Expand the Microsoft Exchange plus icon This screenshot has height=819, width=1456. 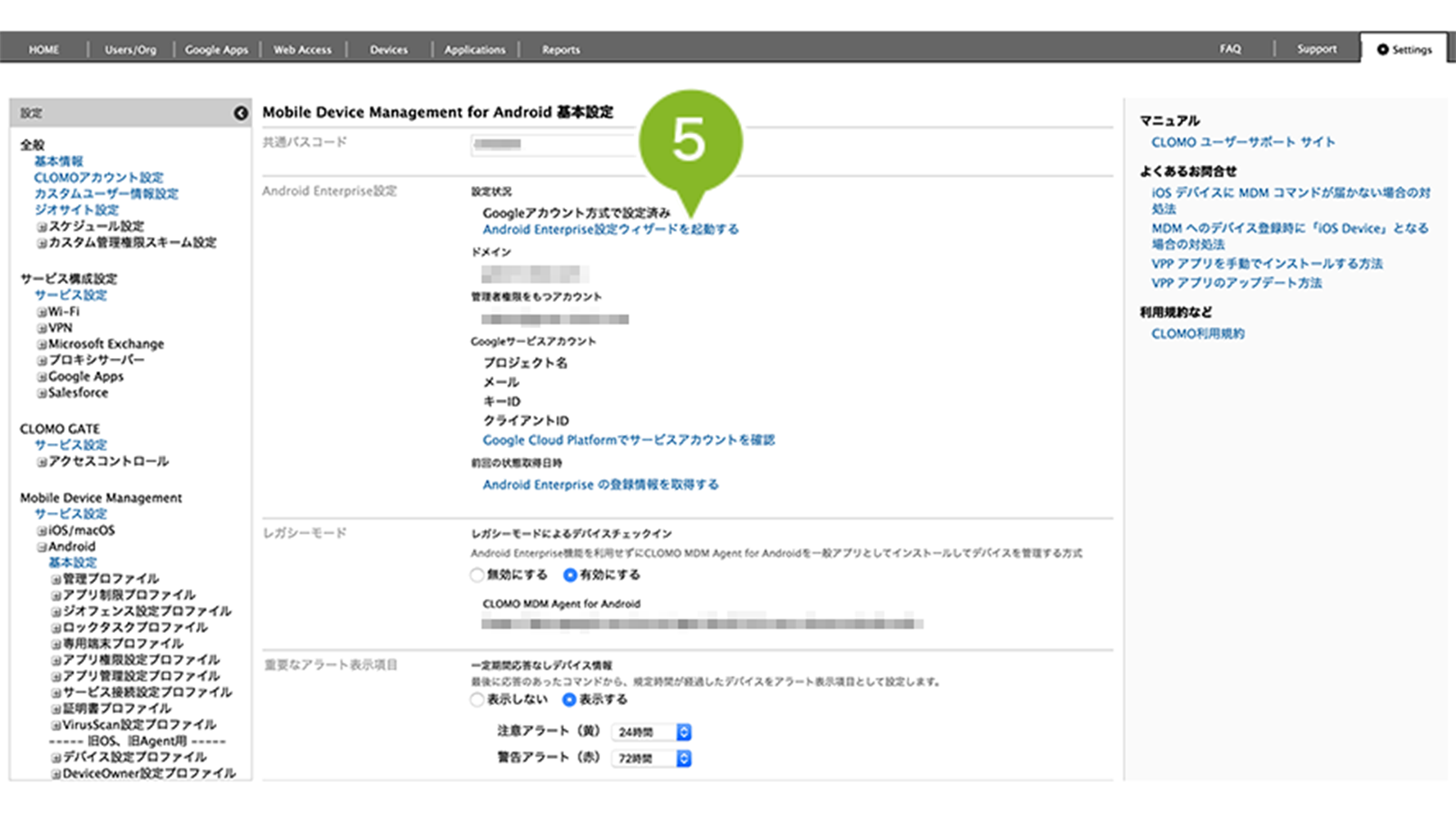tap(42, 345)
